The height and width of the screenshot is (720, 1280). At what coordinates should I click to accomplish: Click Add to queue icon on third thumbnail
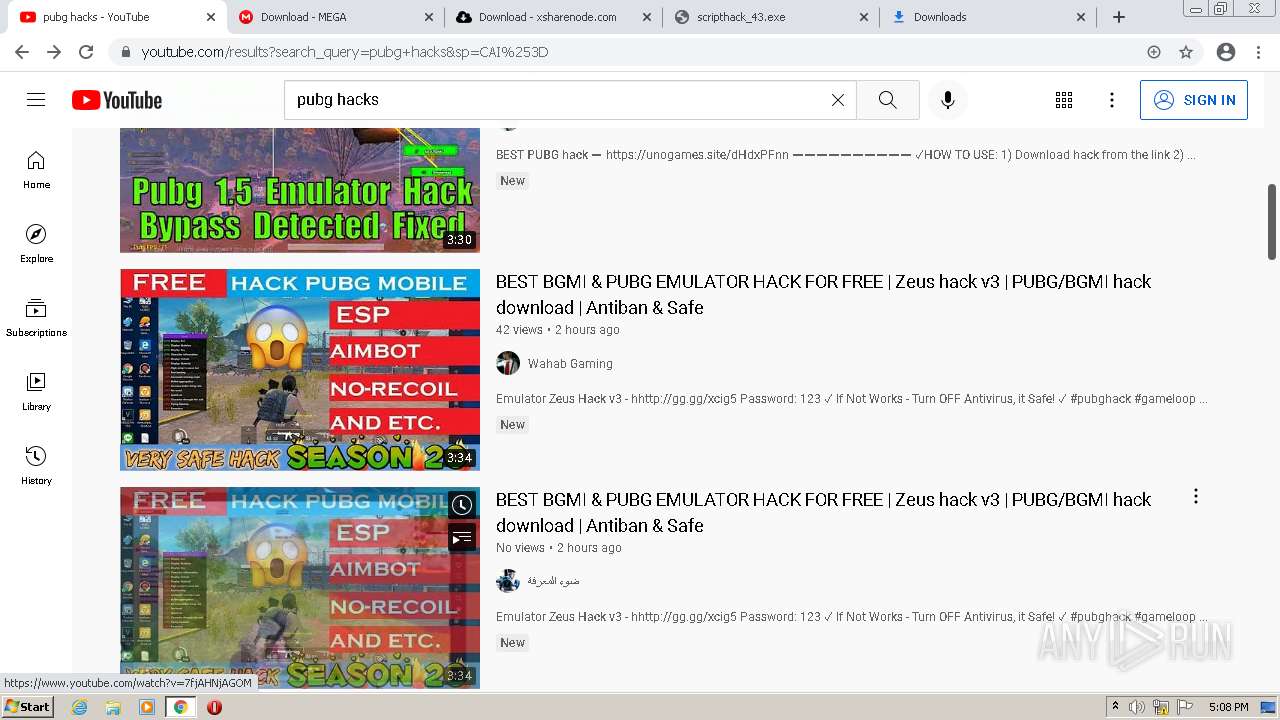[x=461, y=538]
